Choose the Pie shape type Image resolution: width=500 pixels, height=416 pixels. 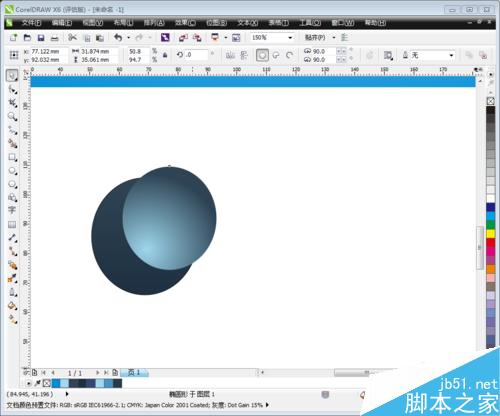click(276, 55)
